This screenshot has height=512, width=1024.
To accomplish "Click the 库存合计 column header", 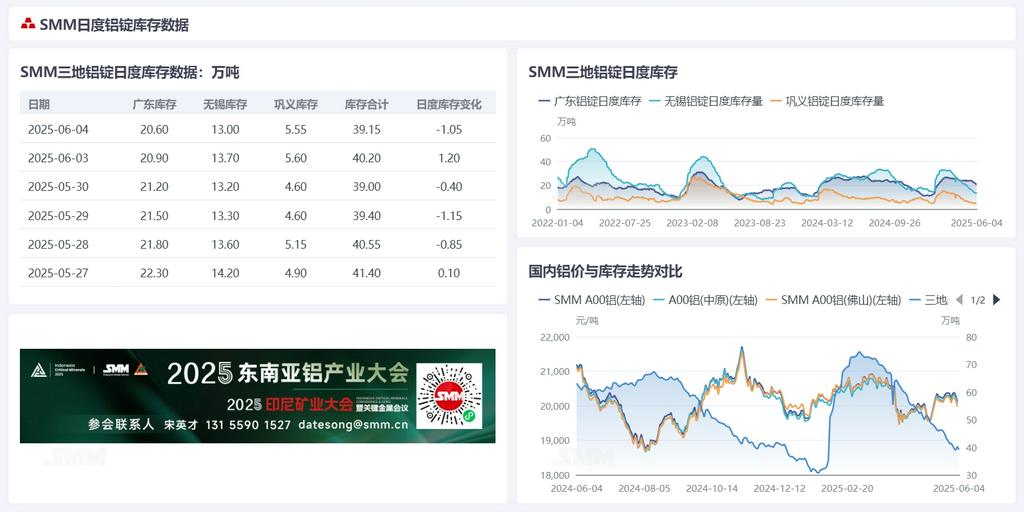I will [x=366, y=104].
